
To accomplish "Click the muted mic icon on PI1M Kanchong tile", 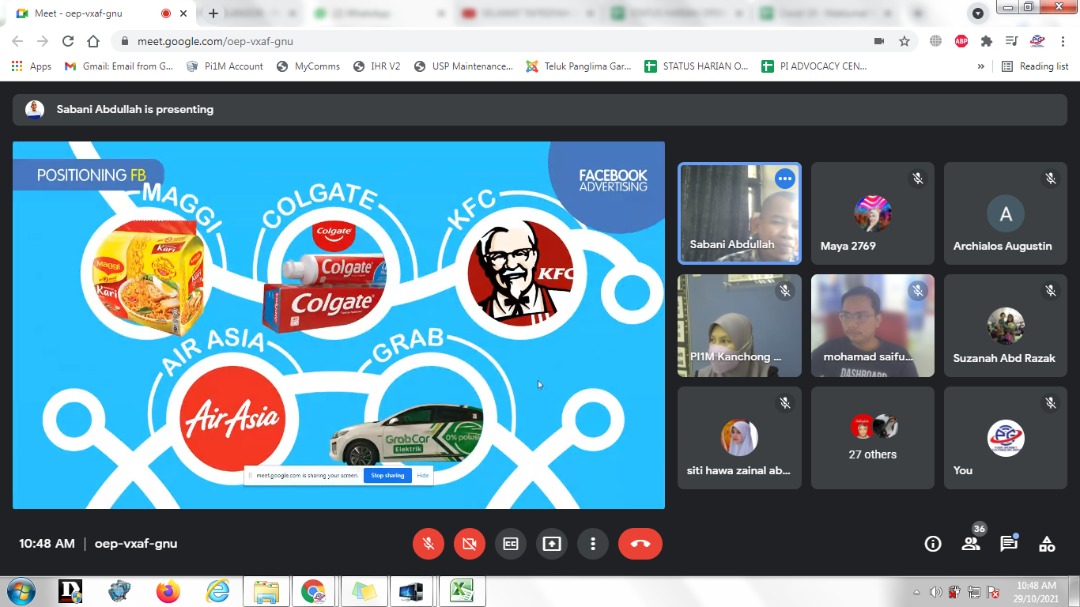I will click(785, 291).
